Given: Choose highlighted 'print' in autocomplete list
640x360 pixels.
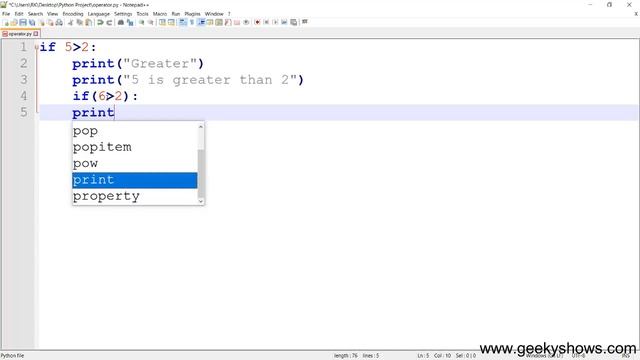Looking at the screenshot, I should [x=135, y=180].
